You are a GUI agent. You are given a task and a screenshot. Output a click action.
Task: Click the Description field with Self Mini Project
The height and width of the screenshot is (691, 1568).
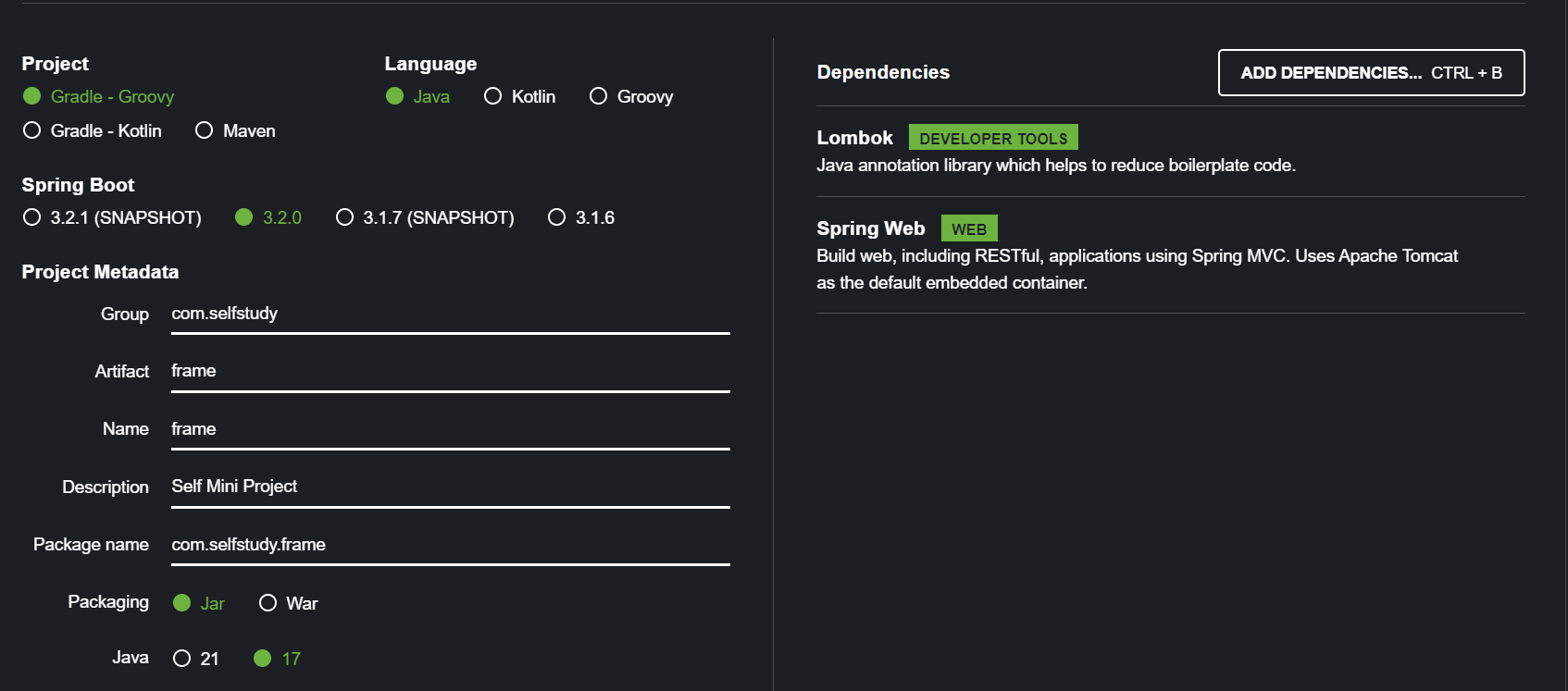coord(451,487)
